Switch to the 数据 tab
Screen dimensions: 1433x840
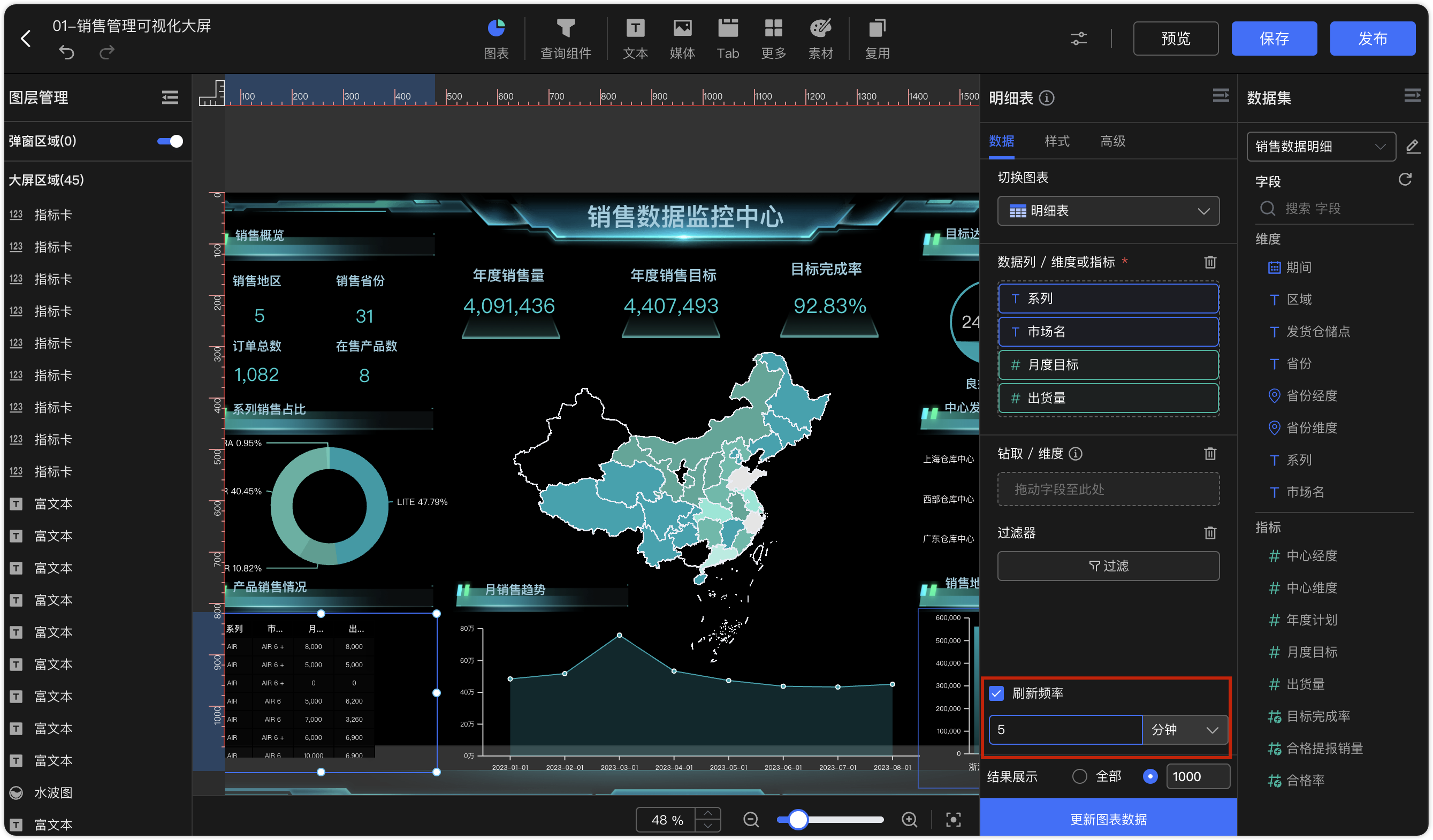pos(1001,141)
